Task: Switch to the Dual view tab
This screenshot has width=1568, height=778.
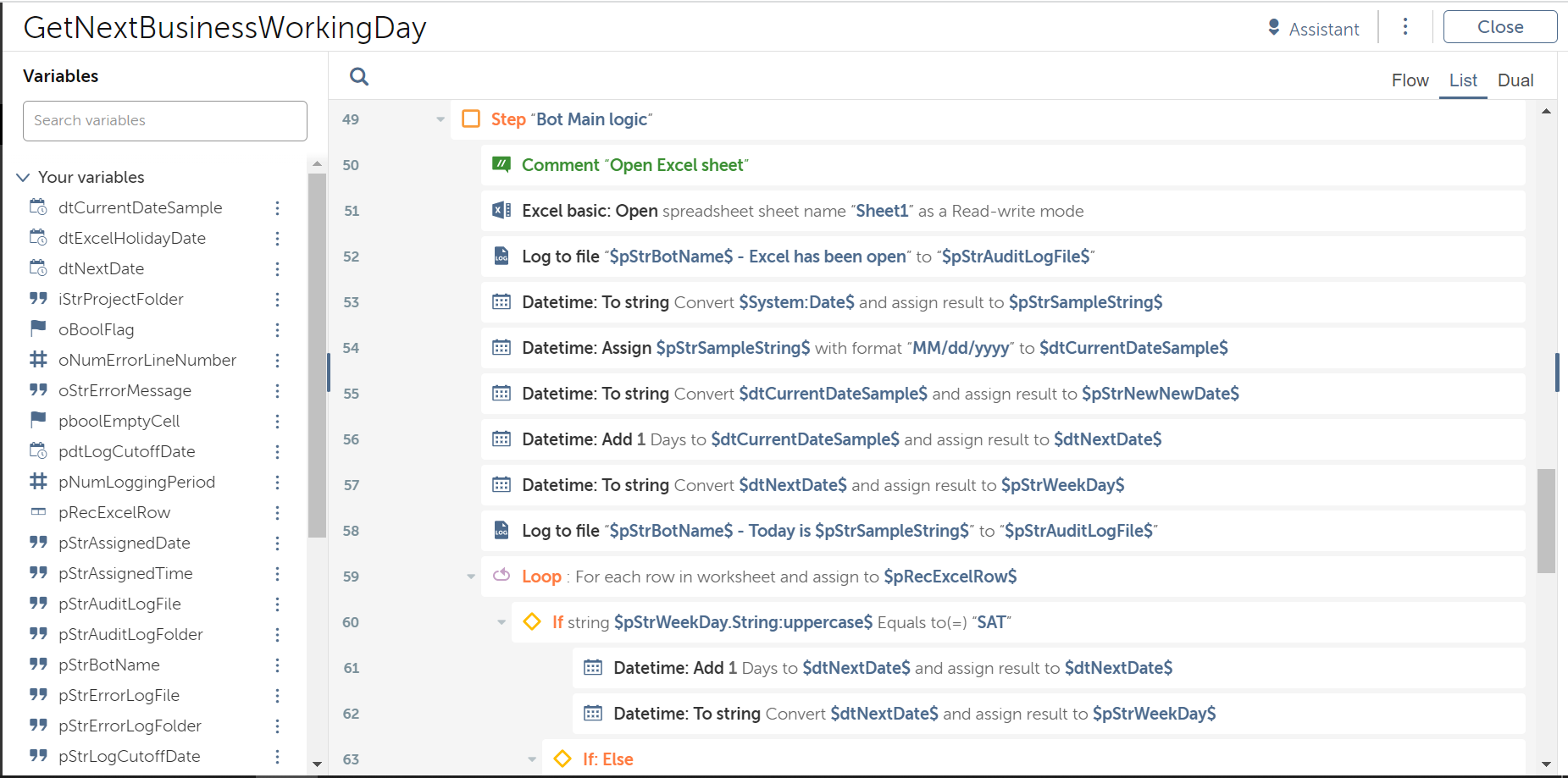Action: click(x=1515, y=80)
